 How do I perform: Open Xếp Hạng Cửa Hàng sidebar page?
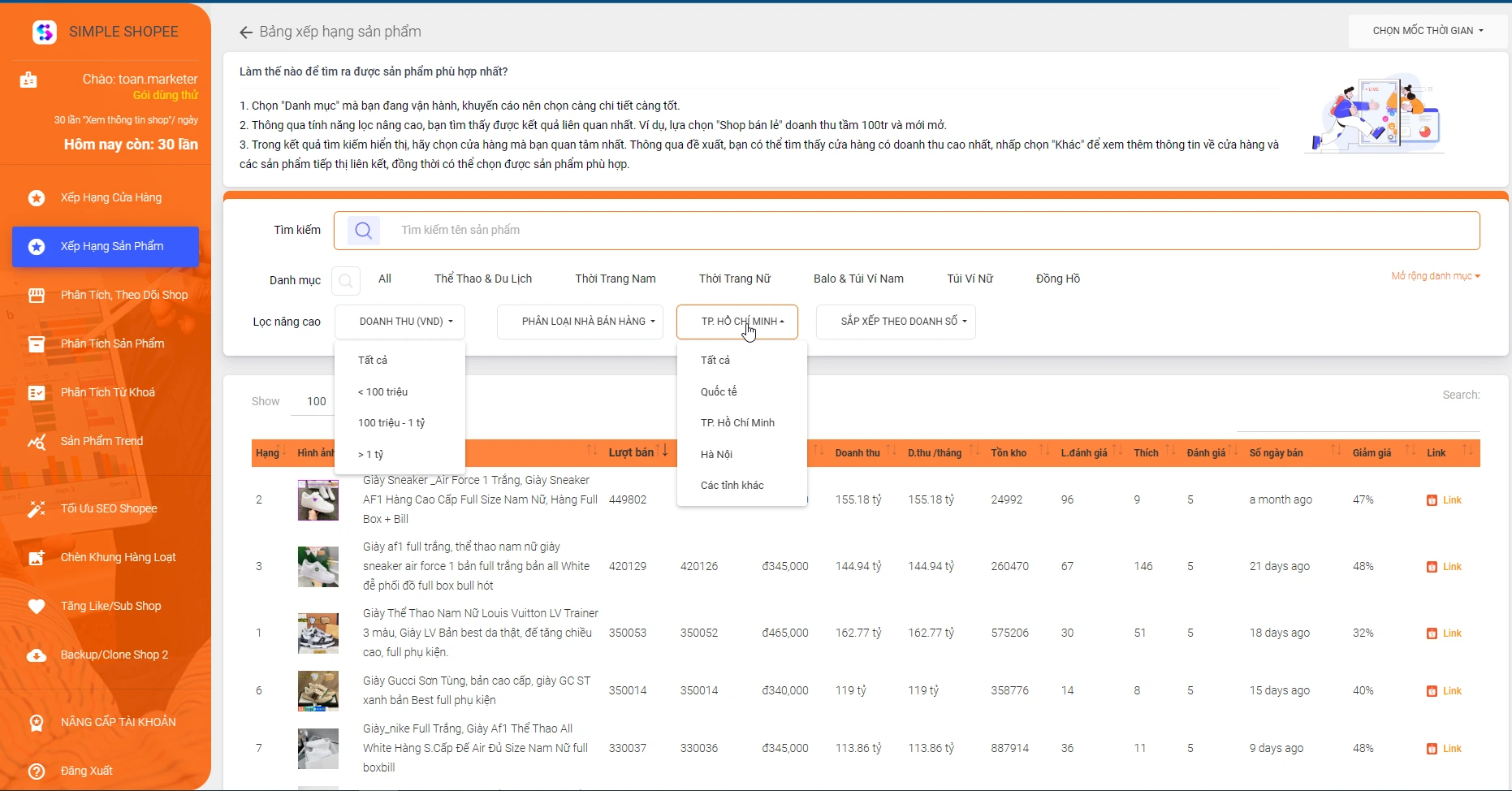(x=106, y=197)
